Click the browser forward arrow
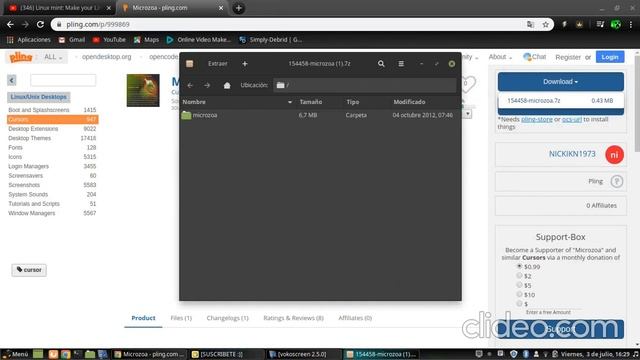This screenshot has height=360, width=640. point(25,24)
